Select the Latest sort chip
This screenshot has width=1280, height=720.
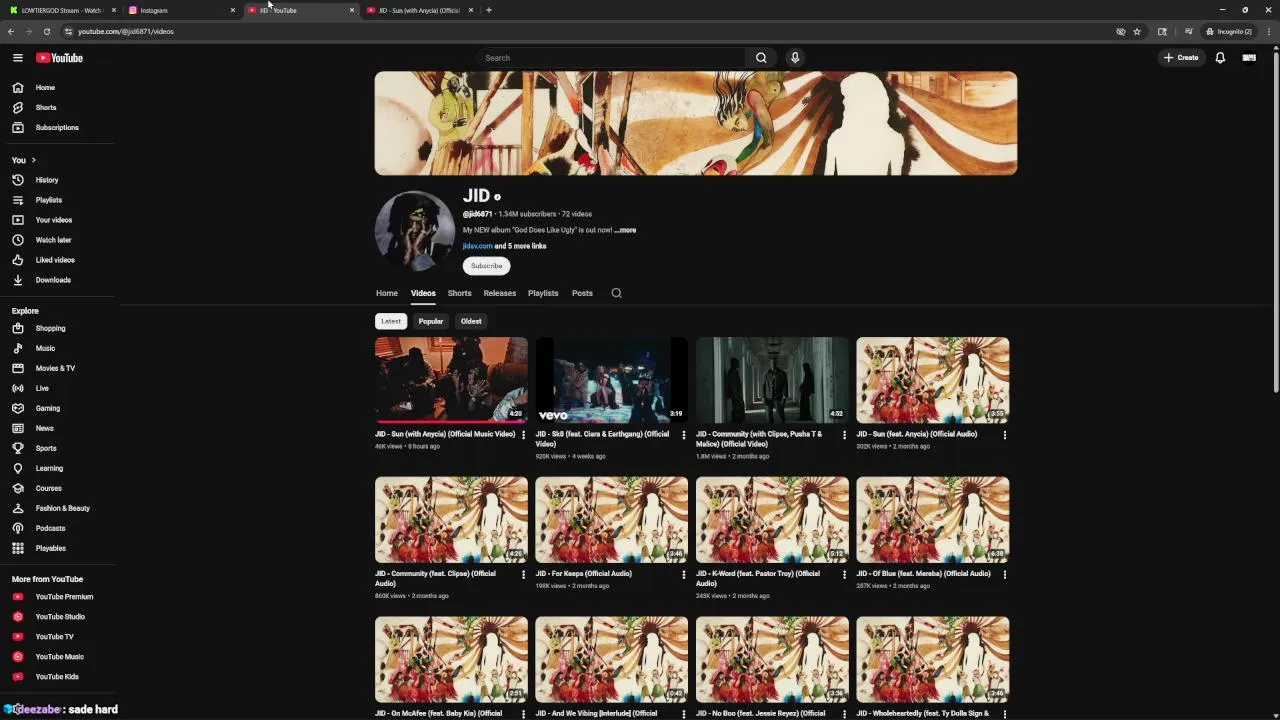tap(391, 321)
